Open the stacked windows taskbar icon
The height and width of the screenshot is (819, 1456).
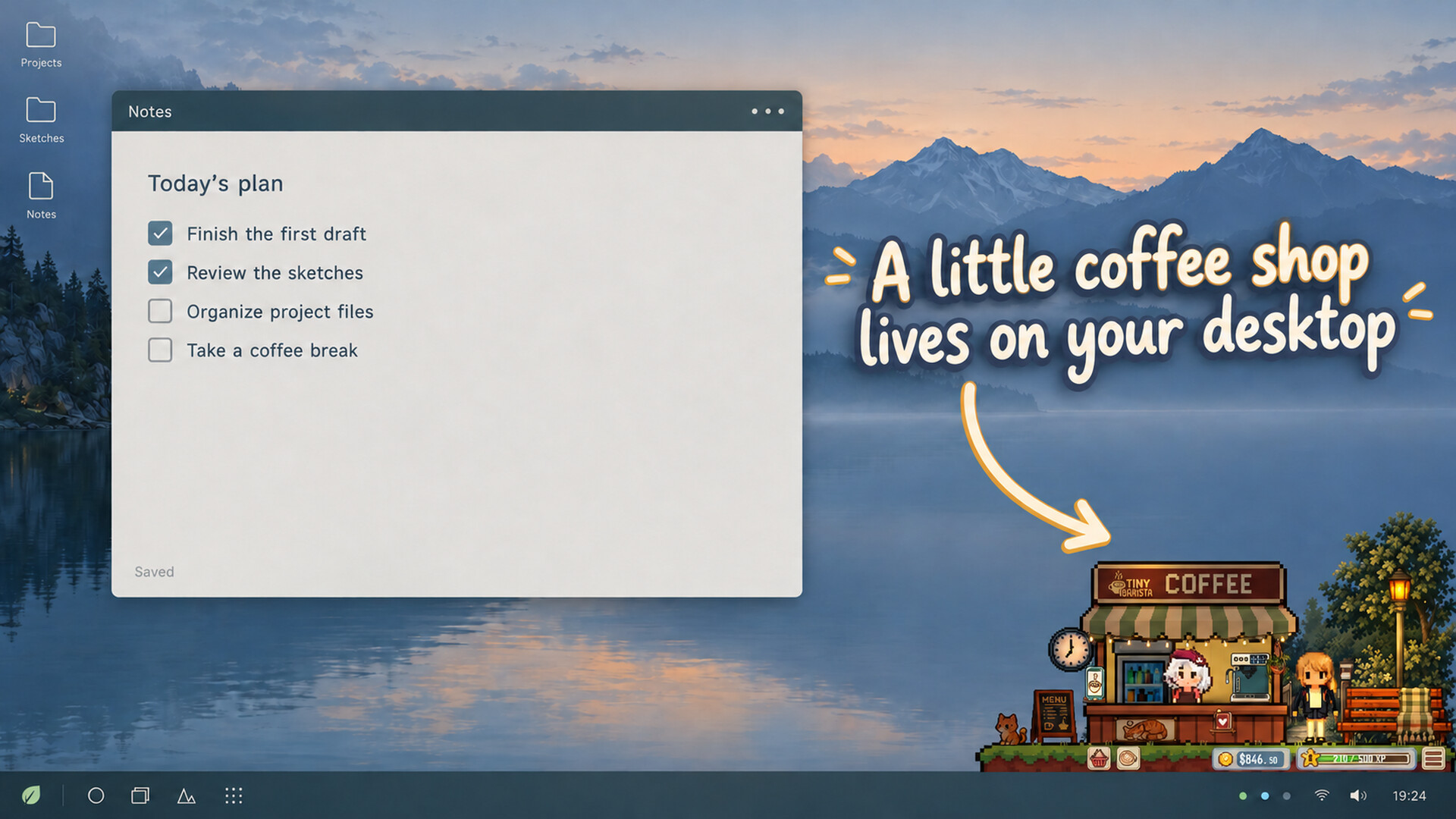click(x=140, y=795)
